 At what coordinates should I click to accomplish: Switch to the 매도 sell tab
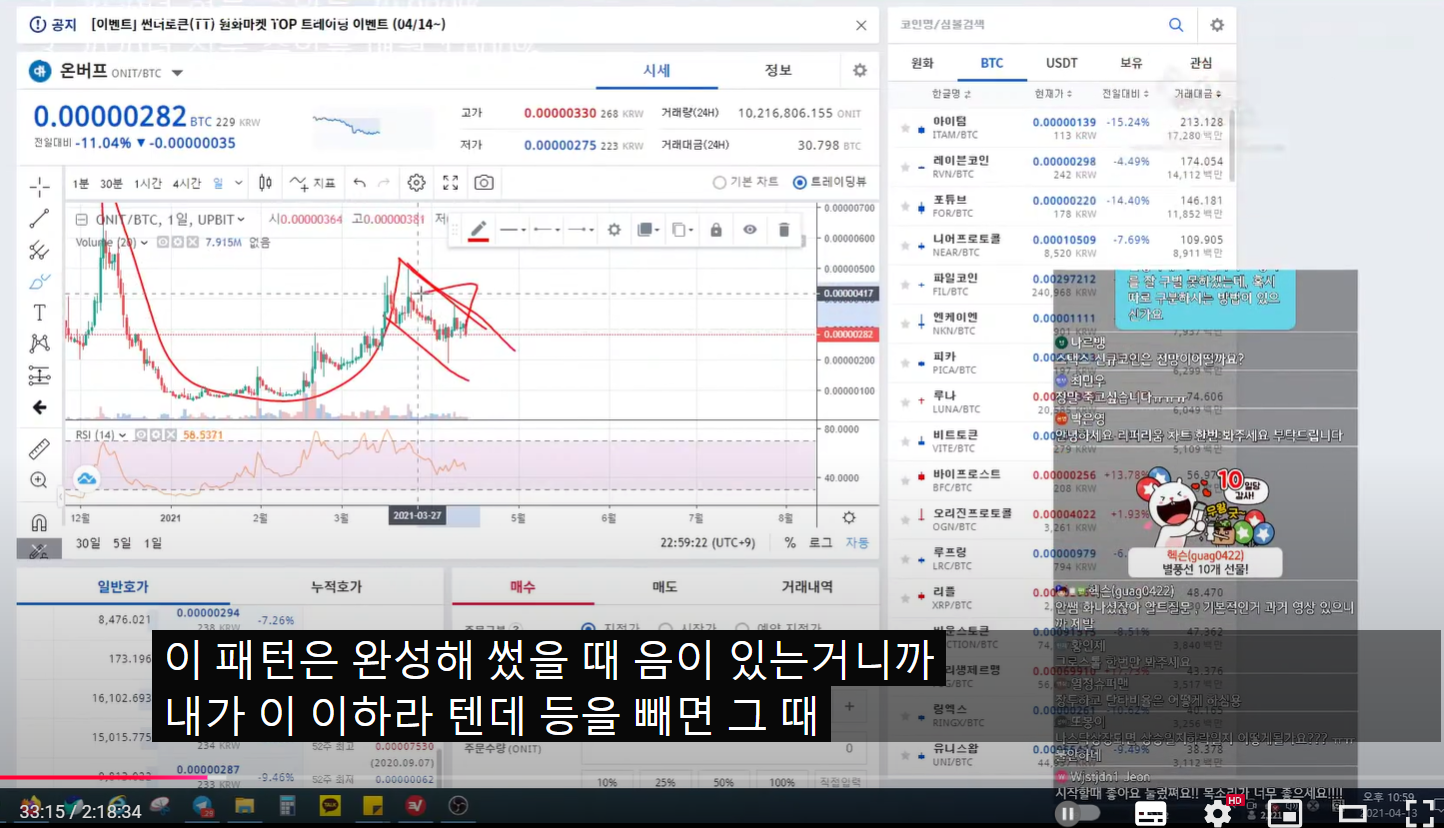click(665, 587)
